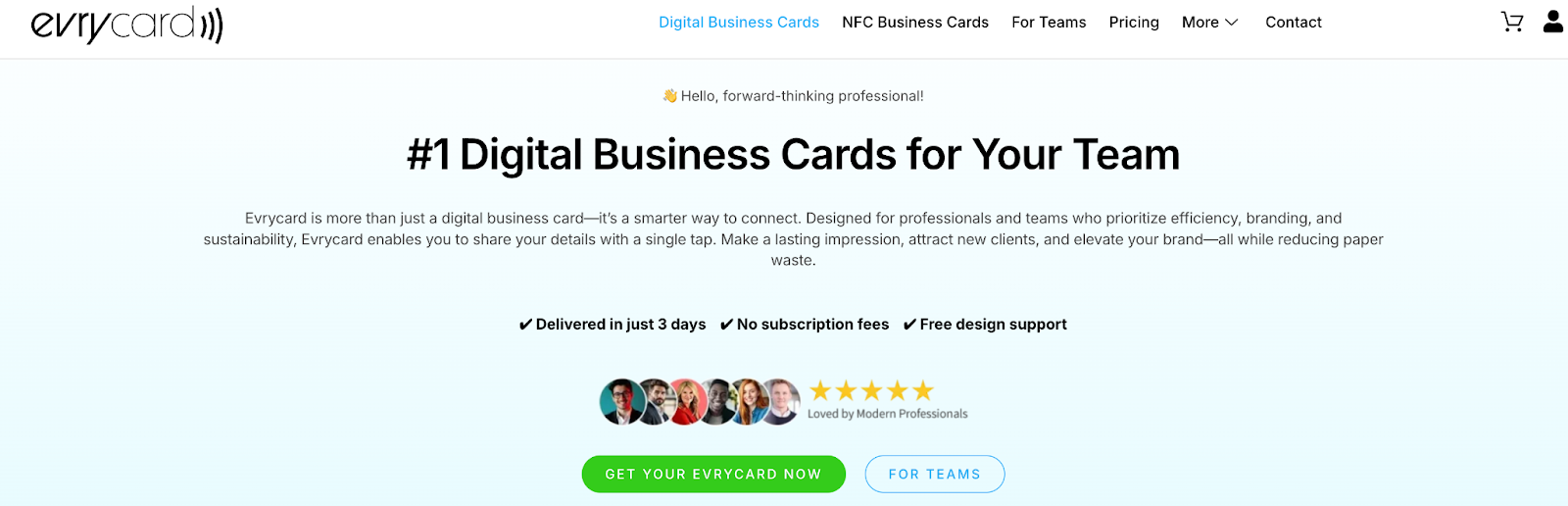Expand the More menu chevron

1232,23
